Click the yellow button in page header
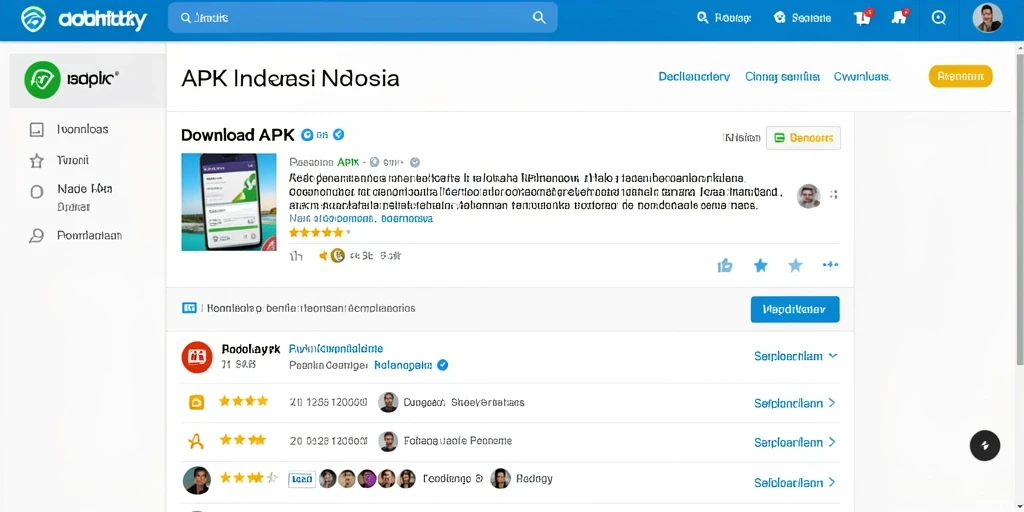The height and width of the screenshot is (512, 1024). [961, 76]
